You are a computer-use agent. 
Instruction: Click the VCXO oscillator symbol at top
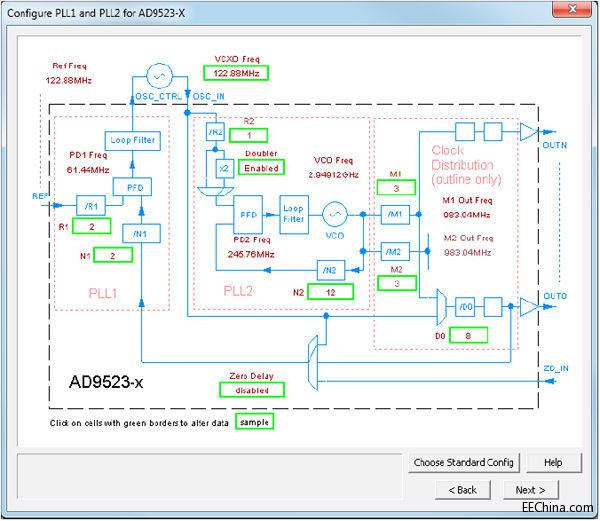(x=161, y=76)
